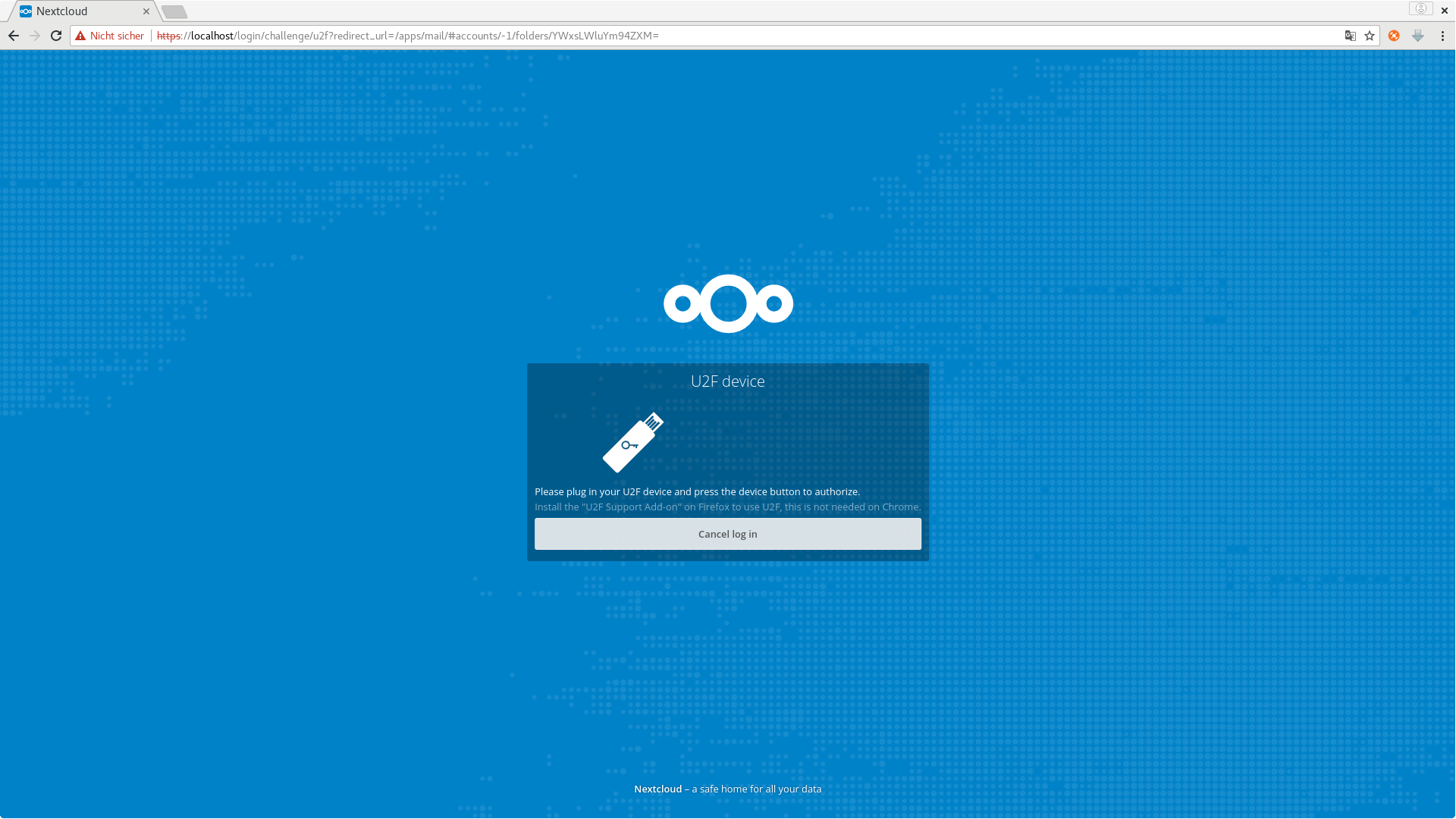
Task: Open the Chrome three-dot menu
Action: click(1442, 36)
